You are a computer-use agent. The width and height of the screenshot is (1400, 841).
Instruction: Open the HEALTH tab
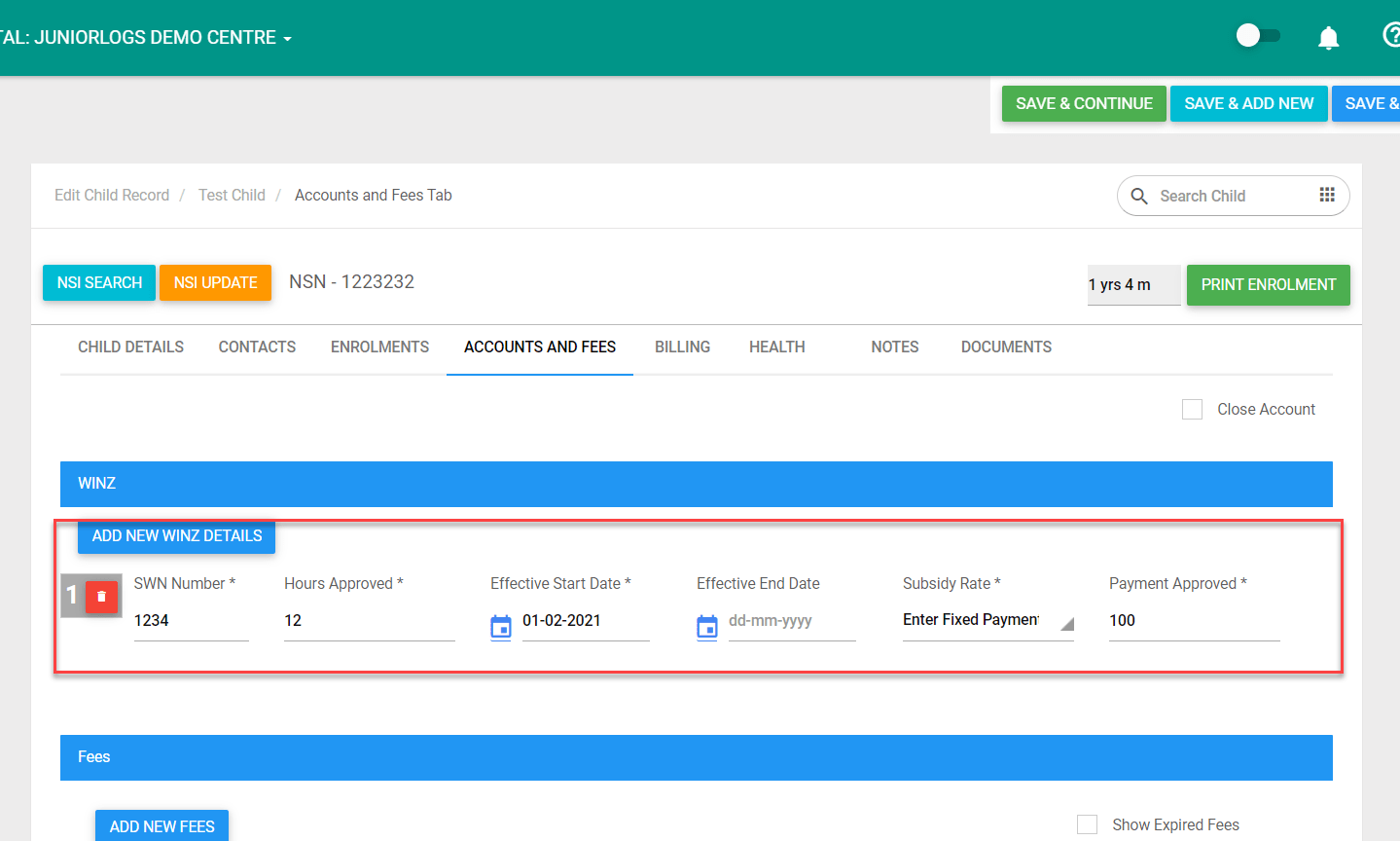click(x=776, y=347)
